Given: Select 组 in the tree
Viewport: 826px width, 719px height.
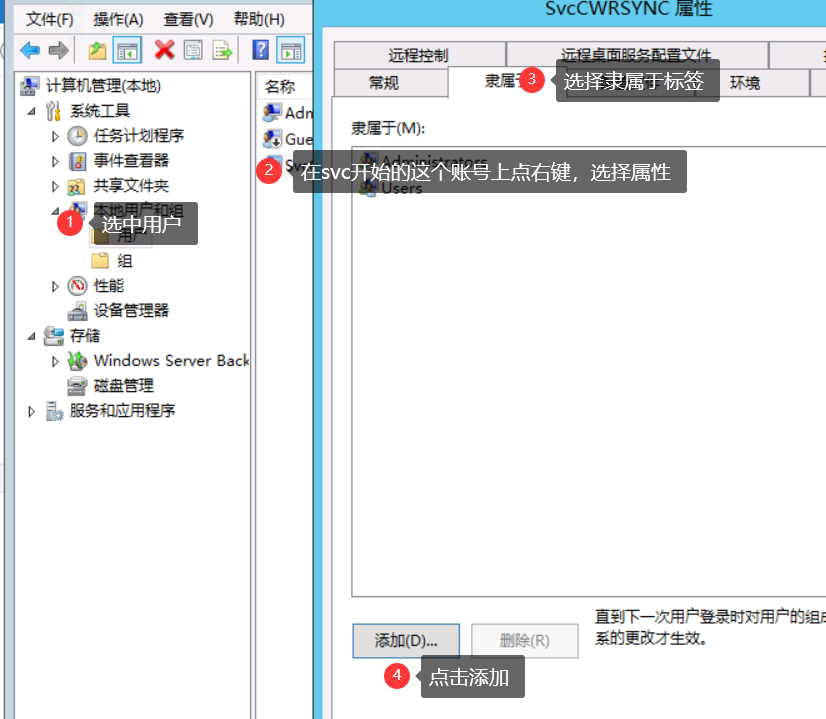Looking at the screenshot, I should 125,261.
